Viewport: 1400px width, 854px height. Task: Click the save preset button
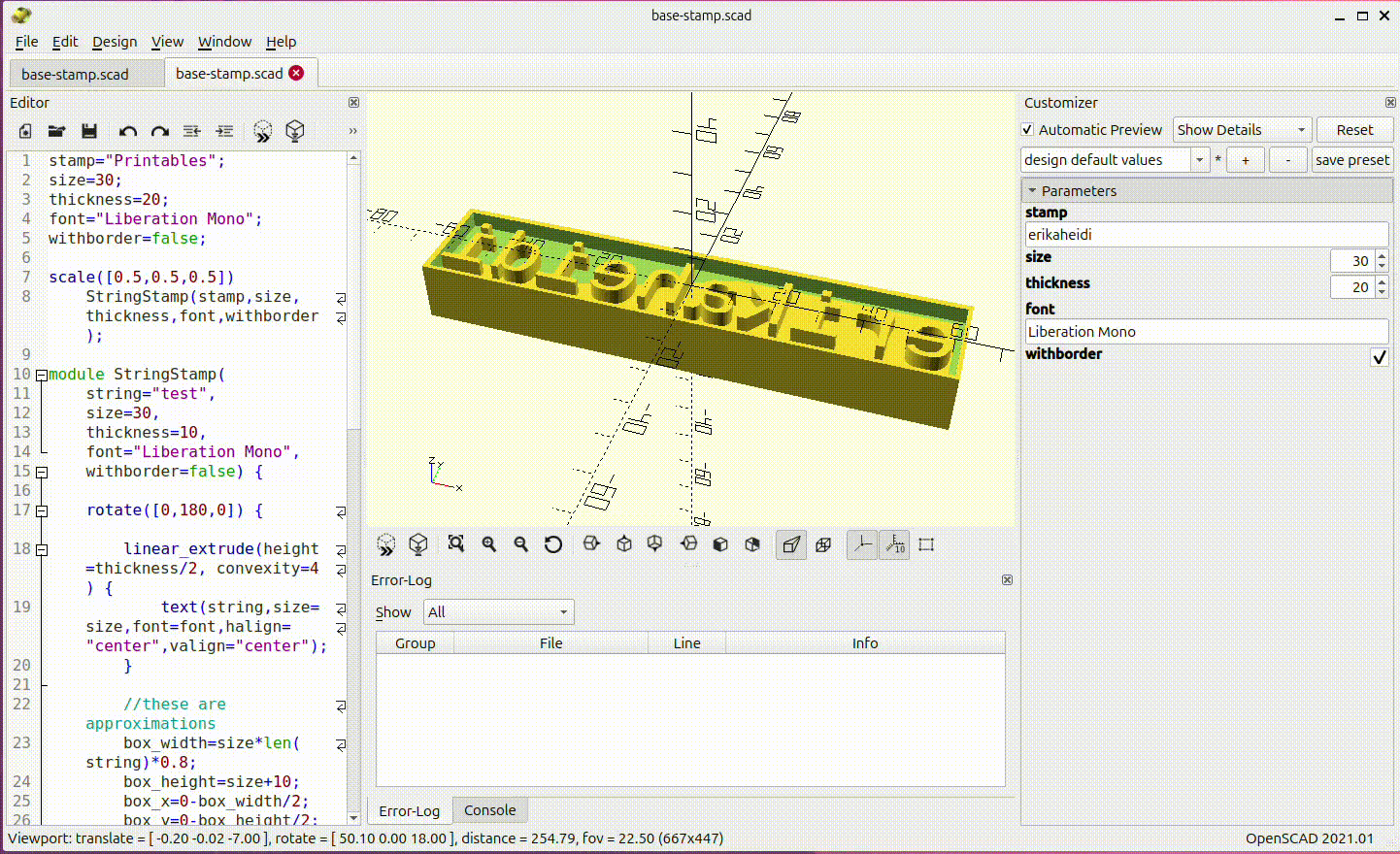tap(1352, 160)
